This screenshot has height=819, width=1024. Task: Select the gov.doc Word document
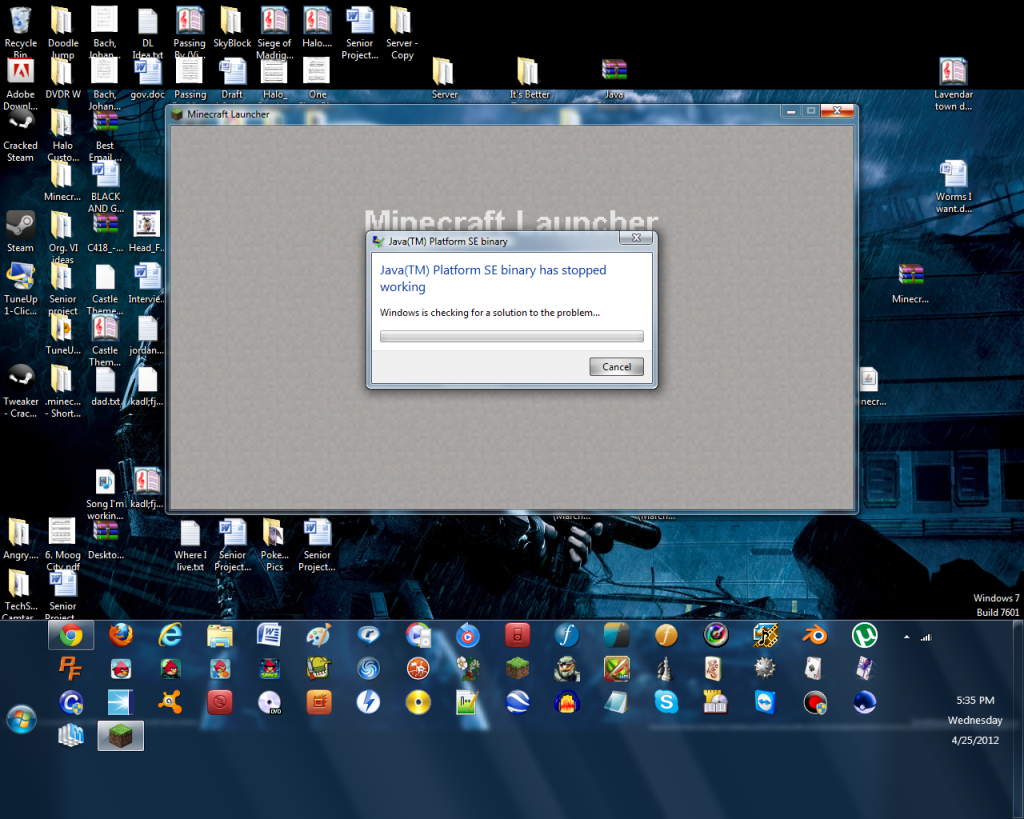pos(148,80)
